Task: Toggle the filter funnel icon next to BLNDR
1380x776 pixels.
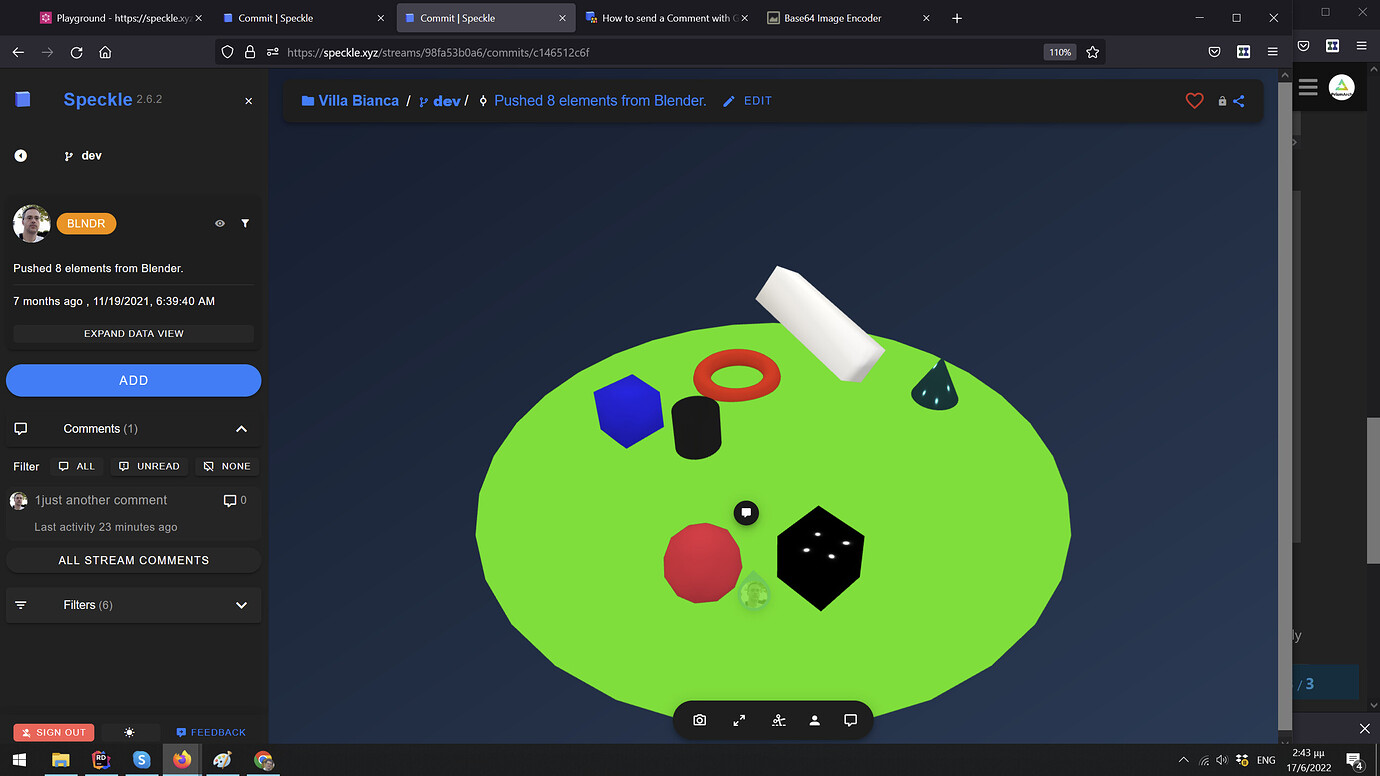Action: [245, 224]
